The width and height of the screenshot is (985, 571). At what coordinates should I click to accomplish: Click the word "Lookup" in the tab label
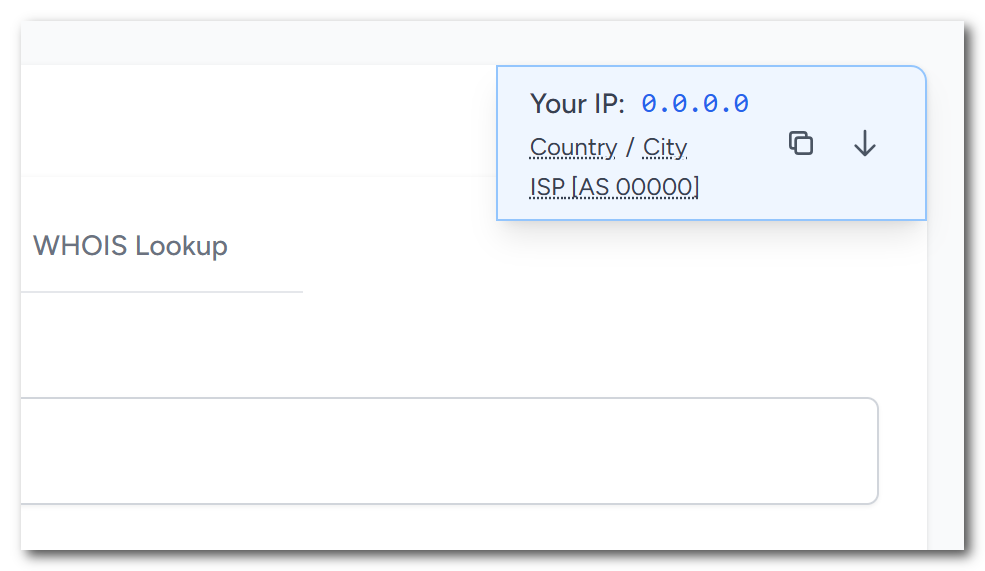pos(181,246)
